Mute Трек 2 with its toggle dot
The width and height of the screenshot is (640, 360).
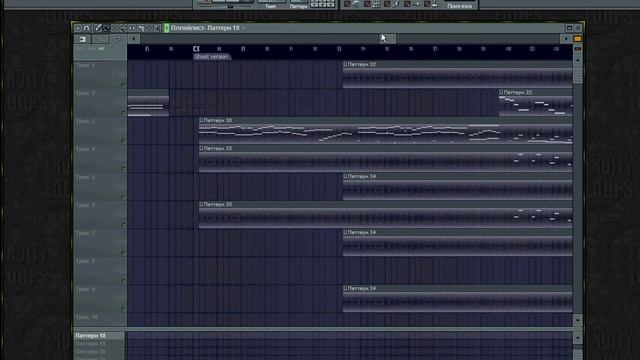(123, 113)
